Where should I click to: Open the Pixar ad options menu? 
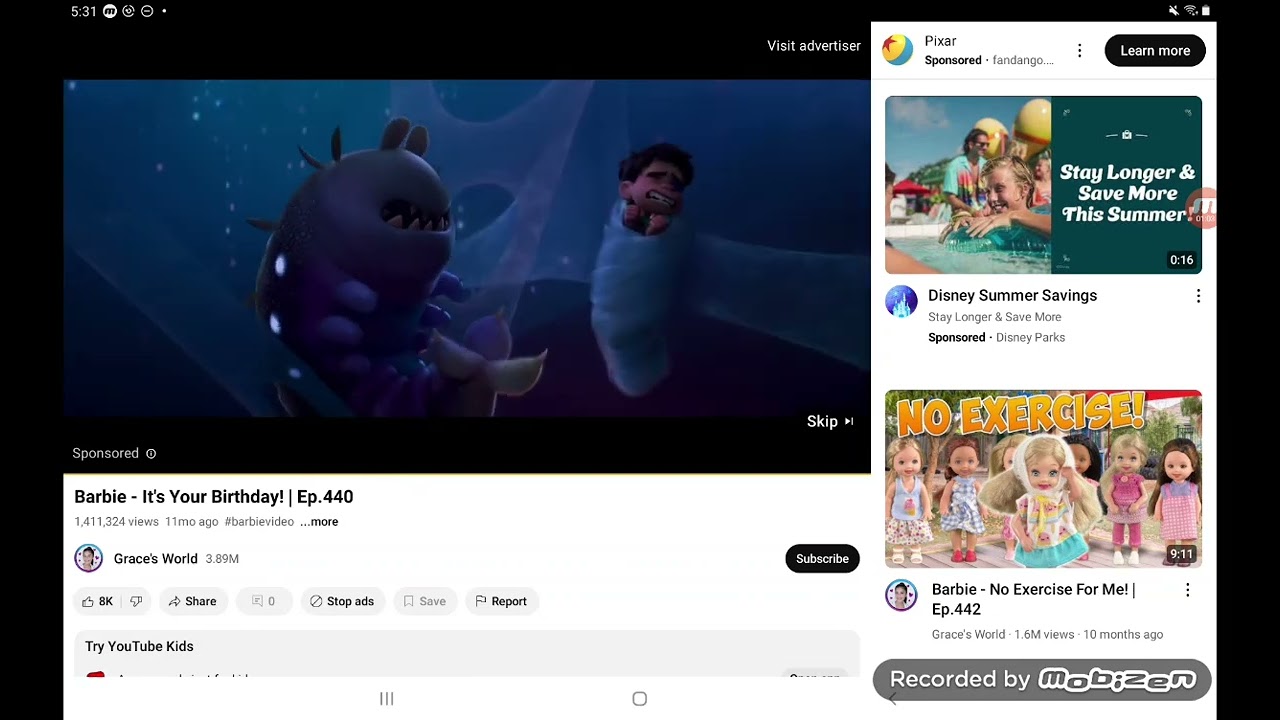coord(1079,50)
